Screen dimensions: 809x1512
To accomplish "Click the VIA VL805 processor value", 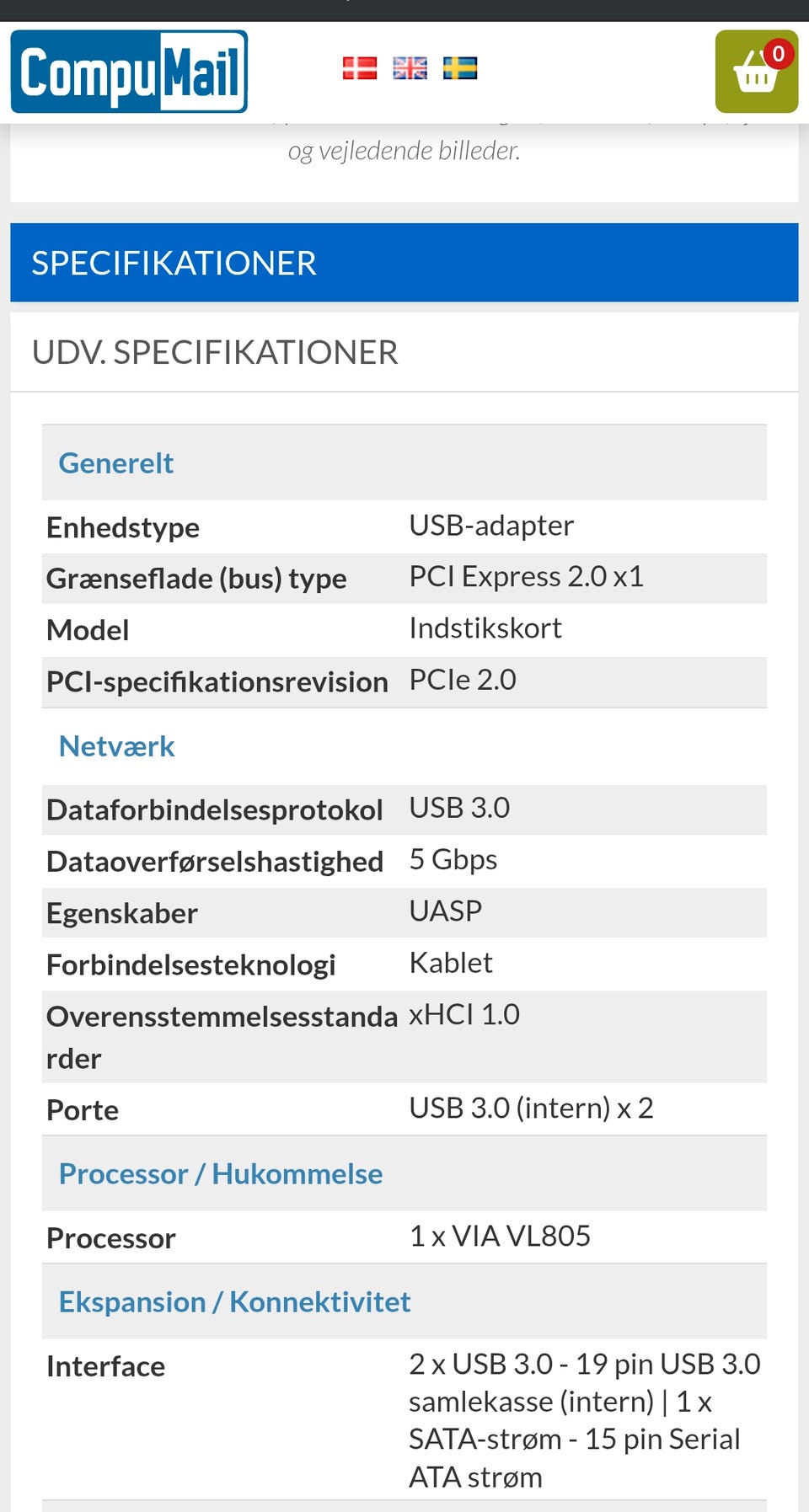I will pos(500,1237).
